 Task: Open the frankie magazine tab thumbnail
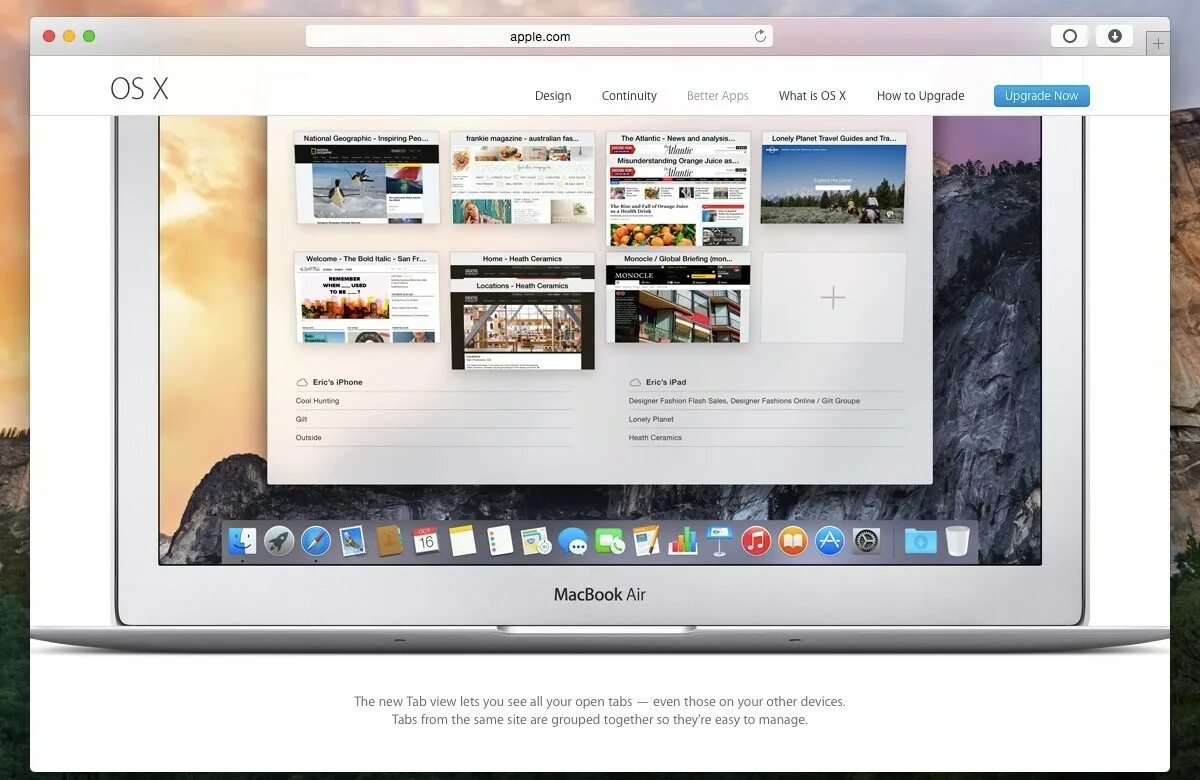pyautogui.click(x=522, y=177)
